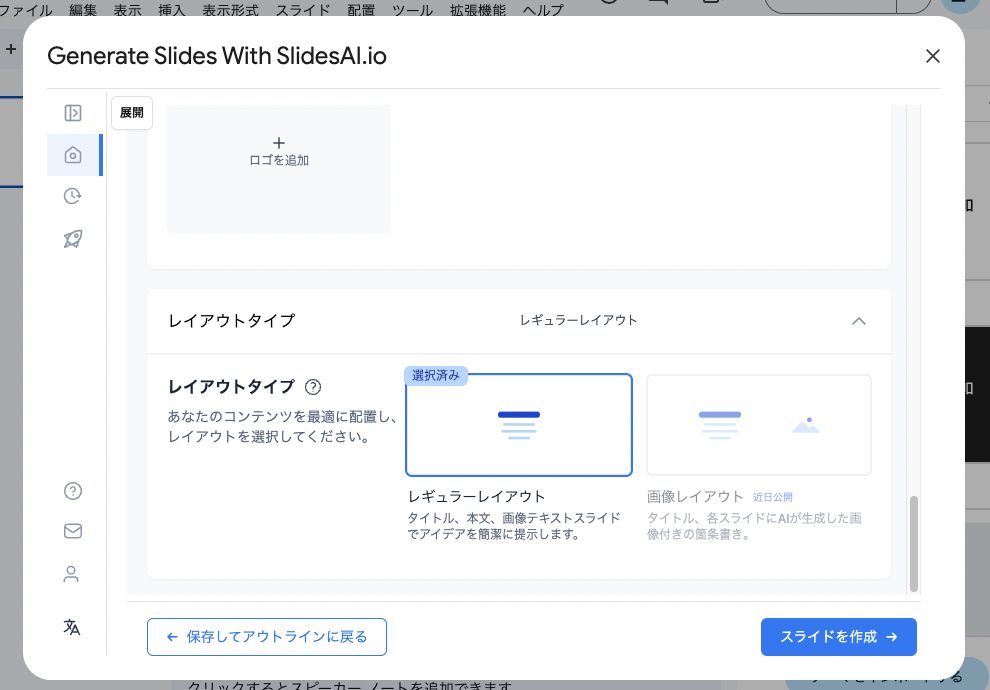This screenshot has height=690, width=990.
Task: Click スライドを作成 button
Action: (x=838, y=637)
